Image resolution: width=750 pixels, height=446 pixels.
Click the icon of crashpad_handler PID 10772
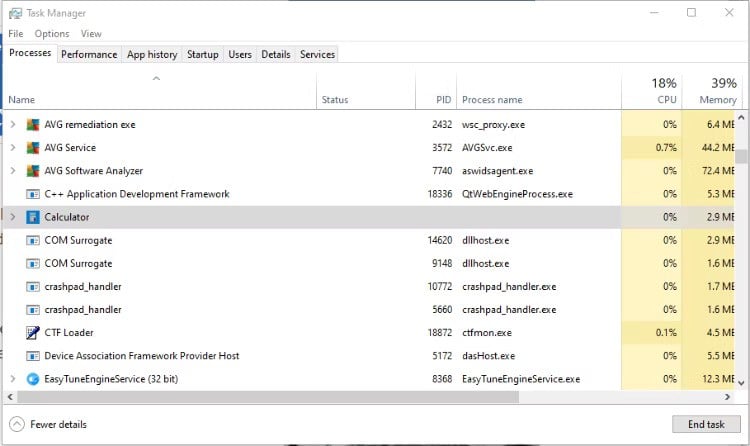coord(33,287)
